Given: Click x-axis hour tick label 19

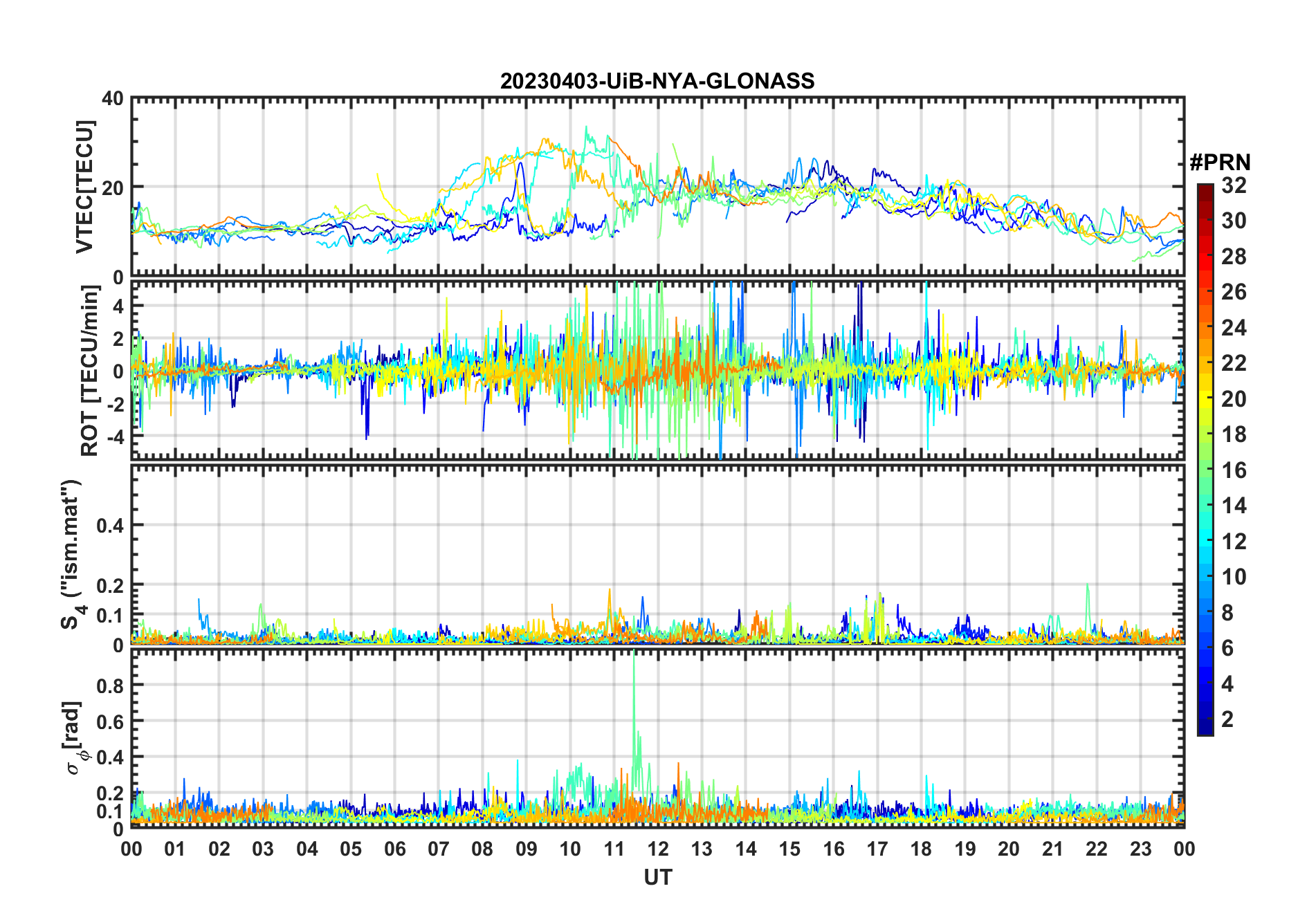Looking at the screenshot, I should [965, 849].
